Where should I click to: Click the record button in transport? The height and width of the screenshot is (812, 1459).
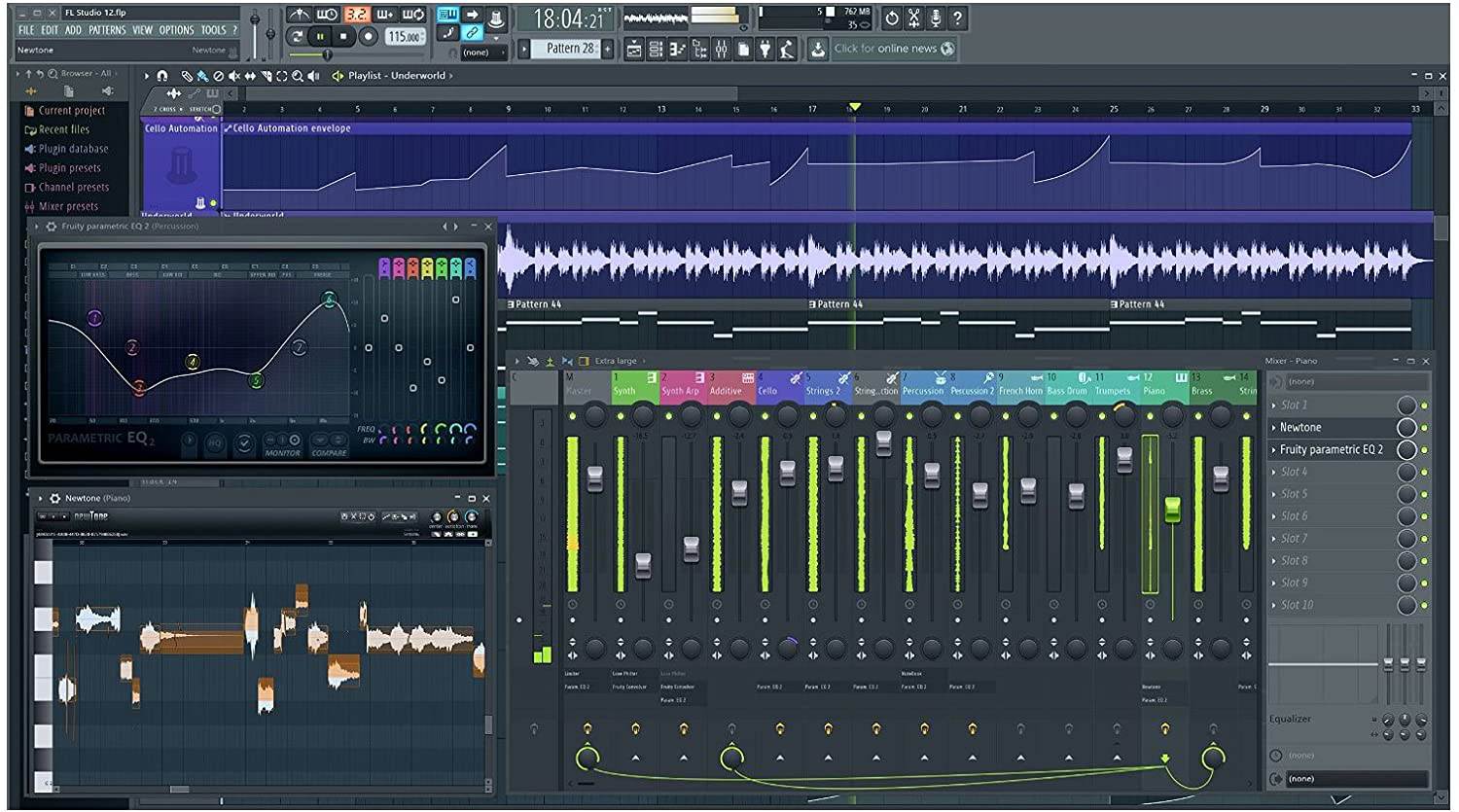(x=368, y=37)
